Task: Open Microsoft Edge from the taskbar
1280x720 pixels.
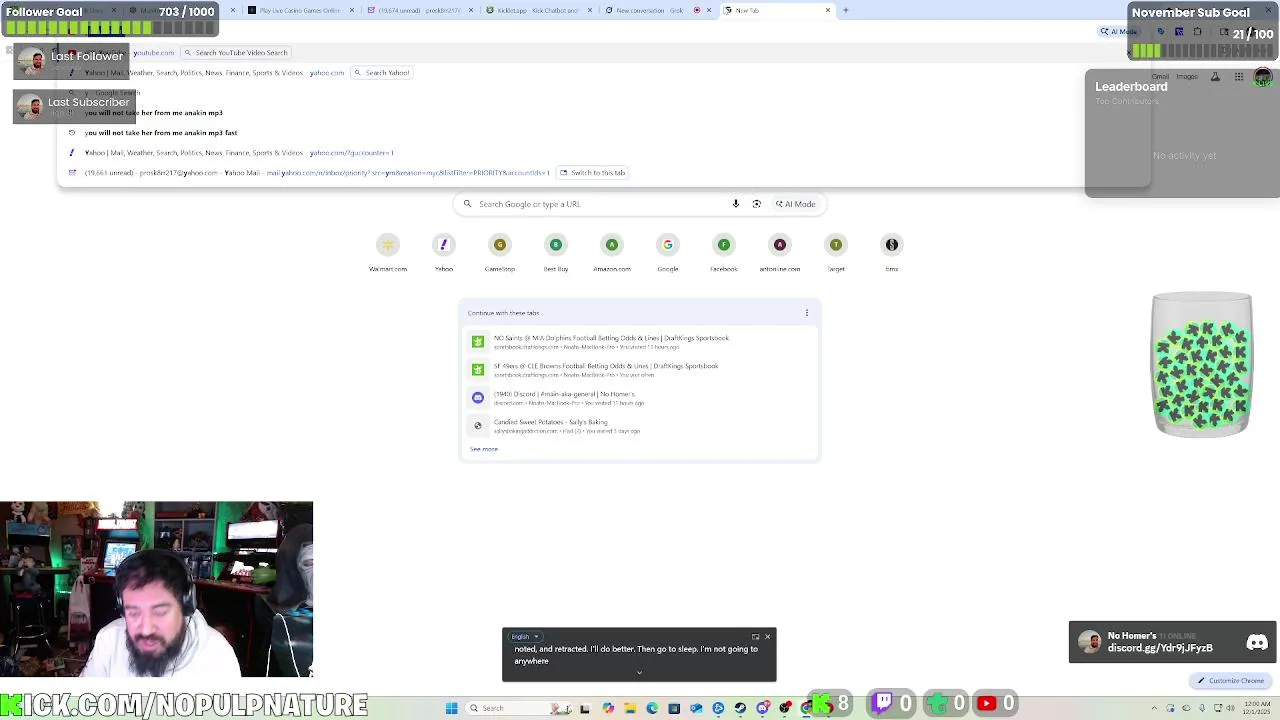Action: 652,708
